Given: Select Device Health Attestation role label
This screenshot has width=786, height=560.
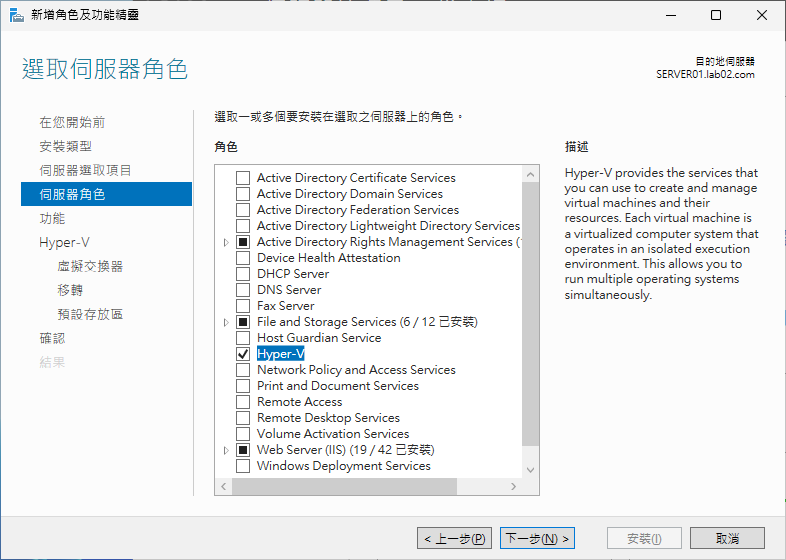Looking at the screenshot, I should point(328,258).
